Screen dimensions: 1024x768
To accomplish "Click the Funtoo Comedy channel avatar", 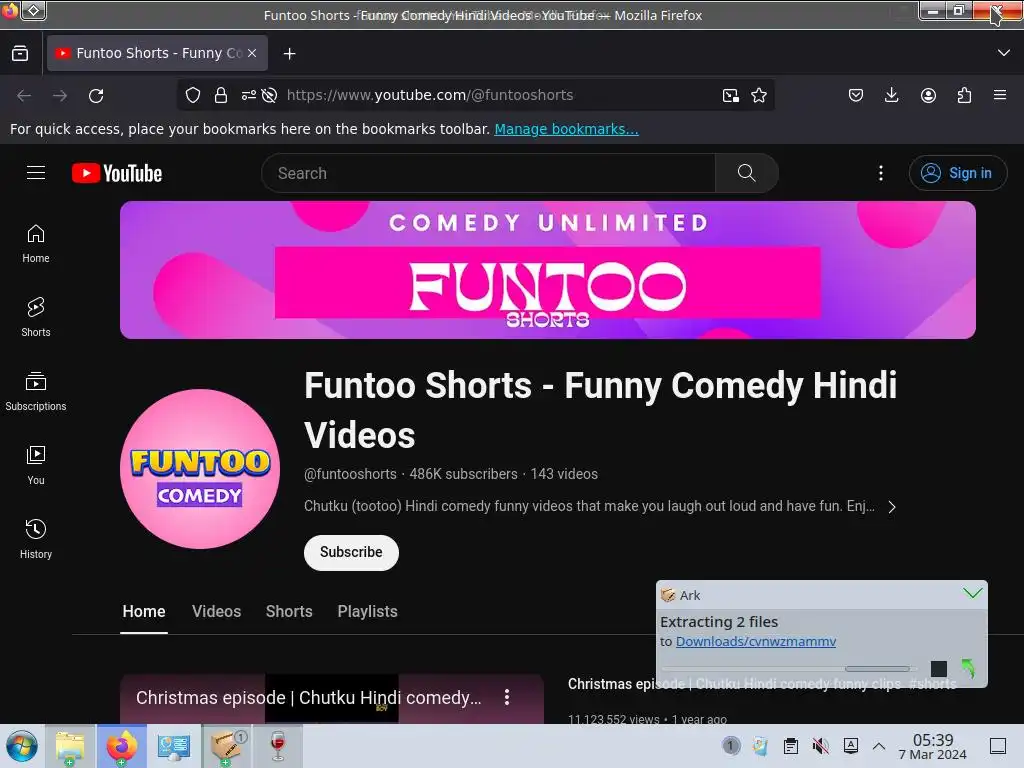I will point(200,469).
